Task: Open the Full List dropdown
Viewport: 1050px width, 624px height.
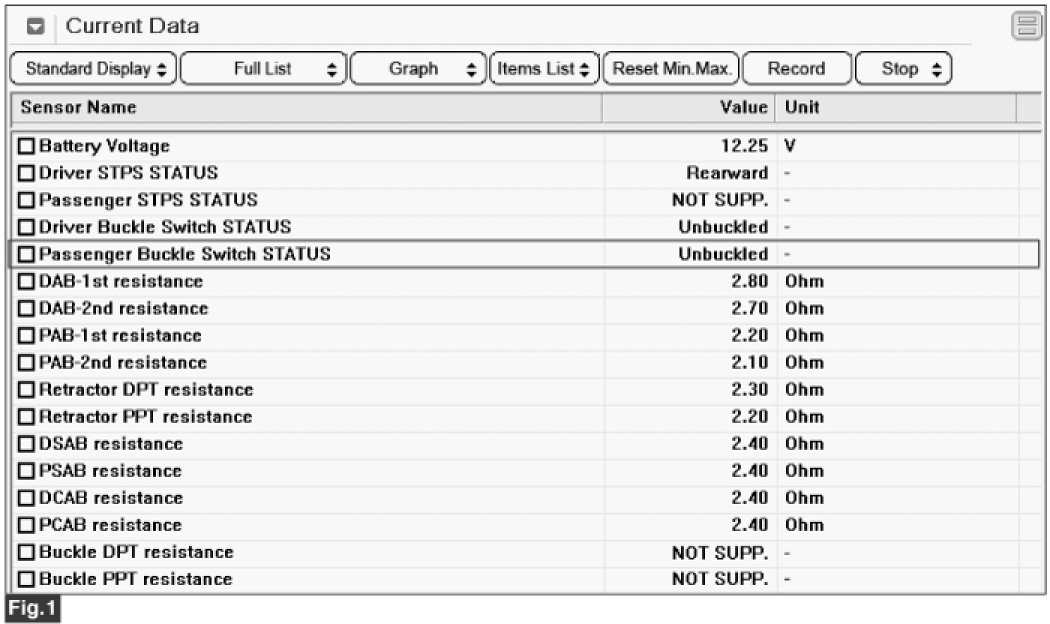Action: coord(264,69)
